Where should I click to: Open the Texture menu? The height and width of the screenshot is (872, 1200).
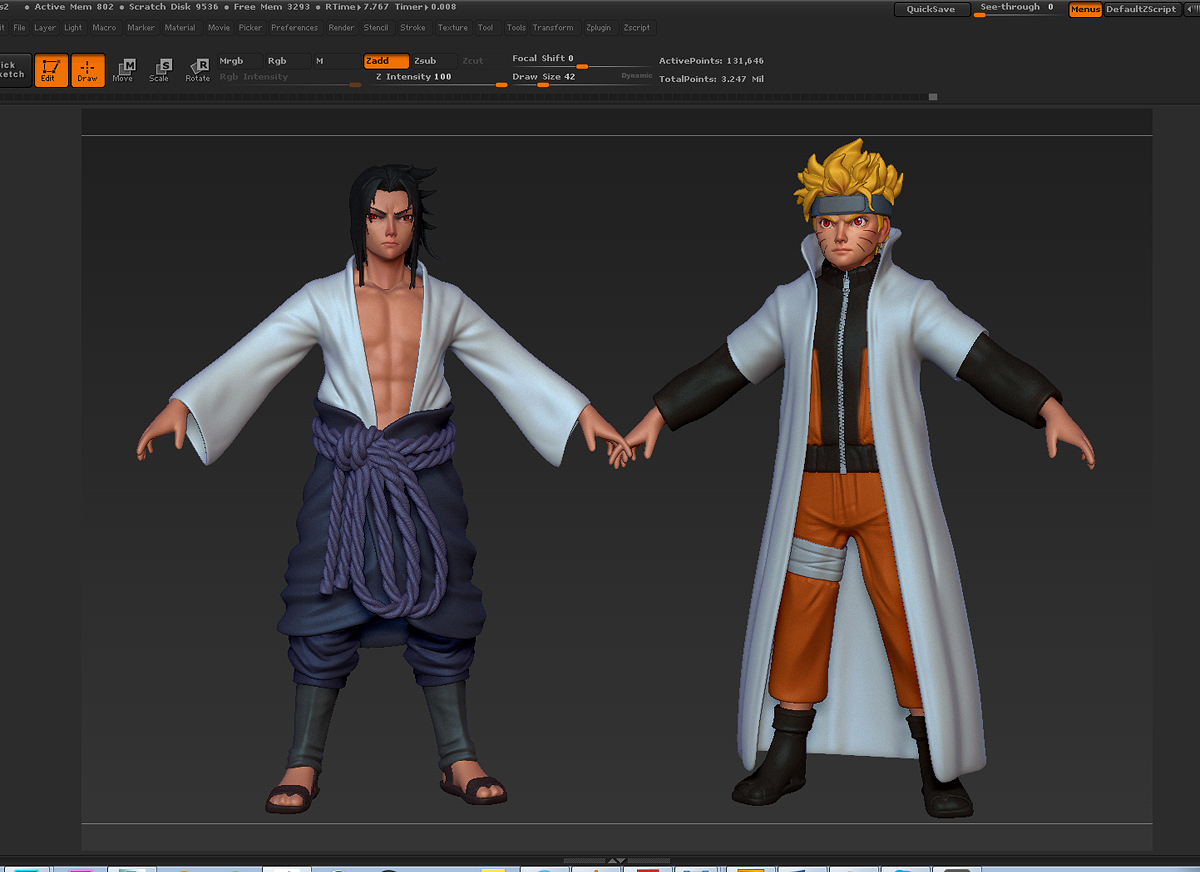pos(453,28)
